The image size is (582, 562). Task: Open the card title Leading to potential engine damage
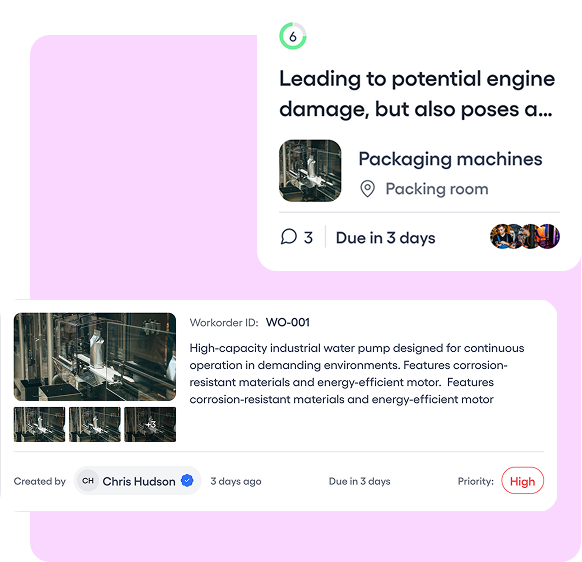tap(417, 94)
